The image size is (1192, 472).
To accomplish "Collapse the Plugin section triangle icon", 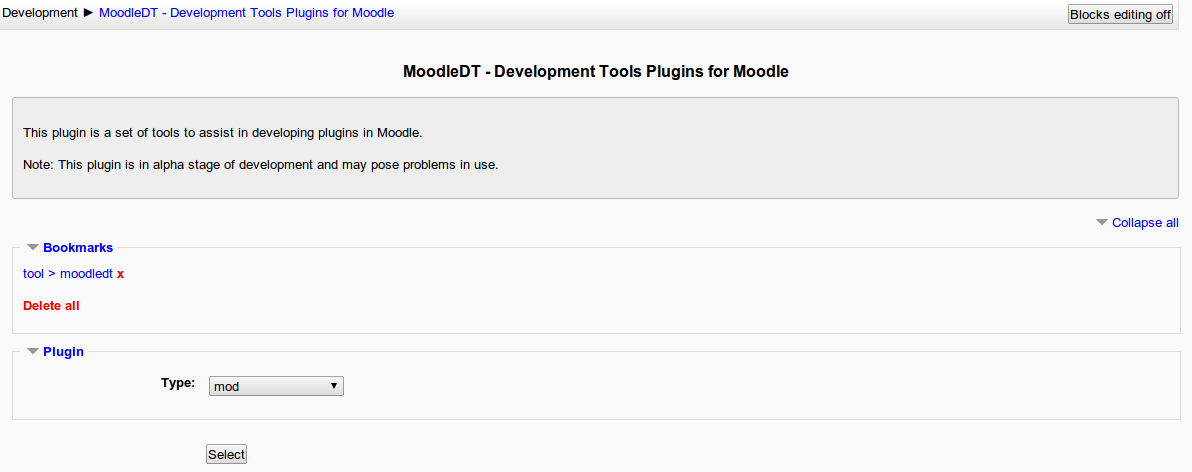I will tap(33, 351).
